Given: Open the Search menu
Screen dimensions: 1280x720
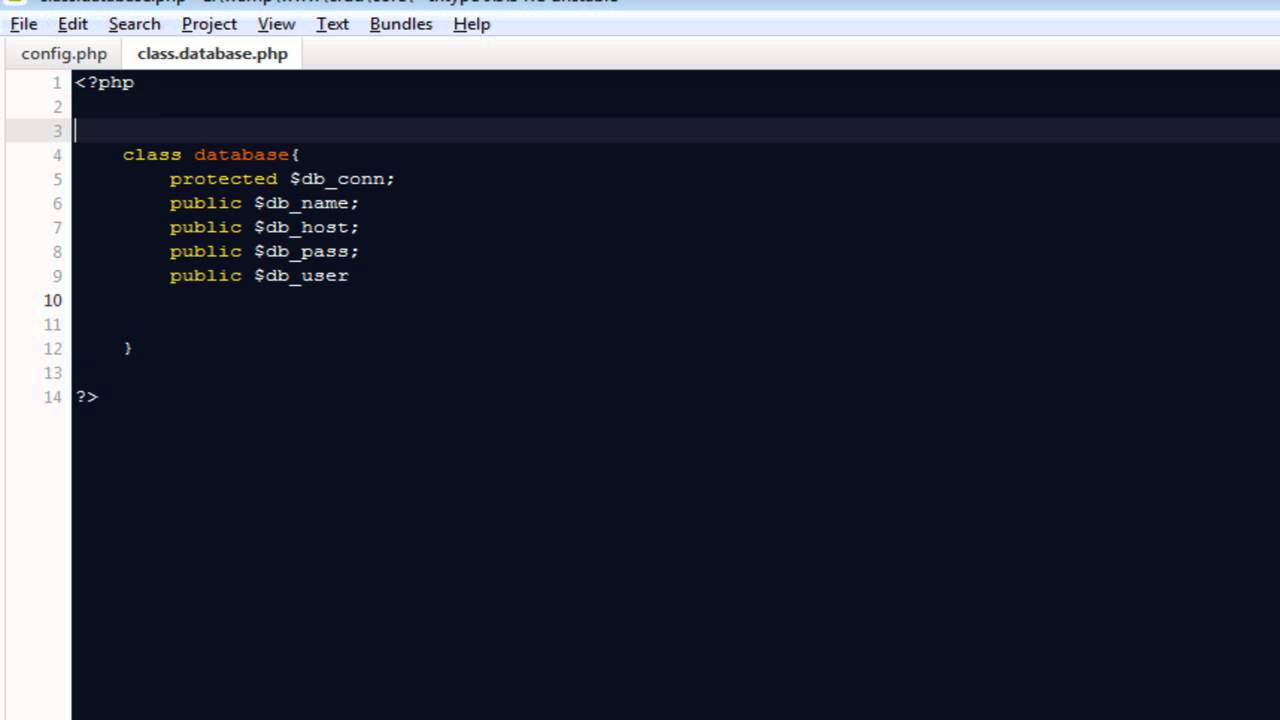Looking at the screenshot, I should click(134, 24).
